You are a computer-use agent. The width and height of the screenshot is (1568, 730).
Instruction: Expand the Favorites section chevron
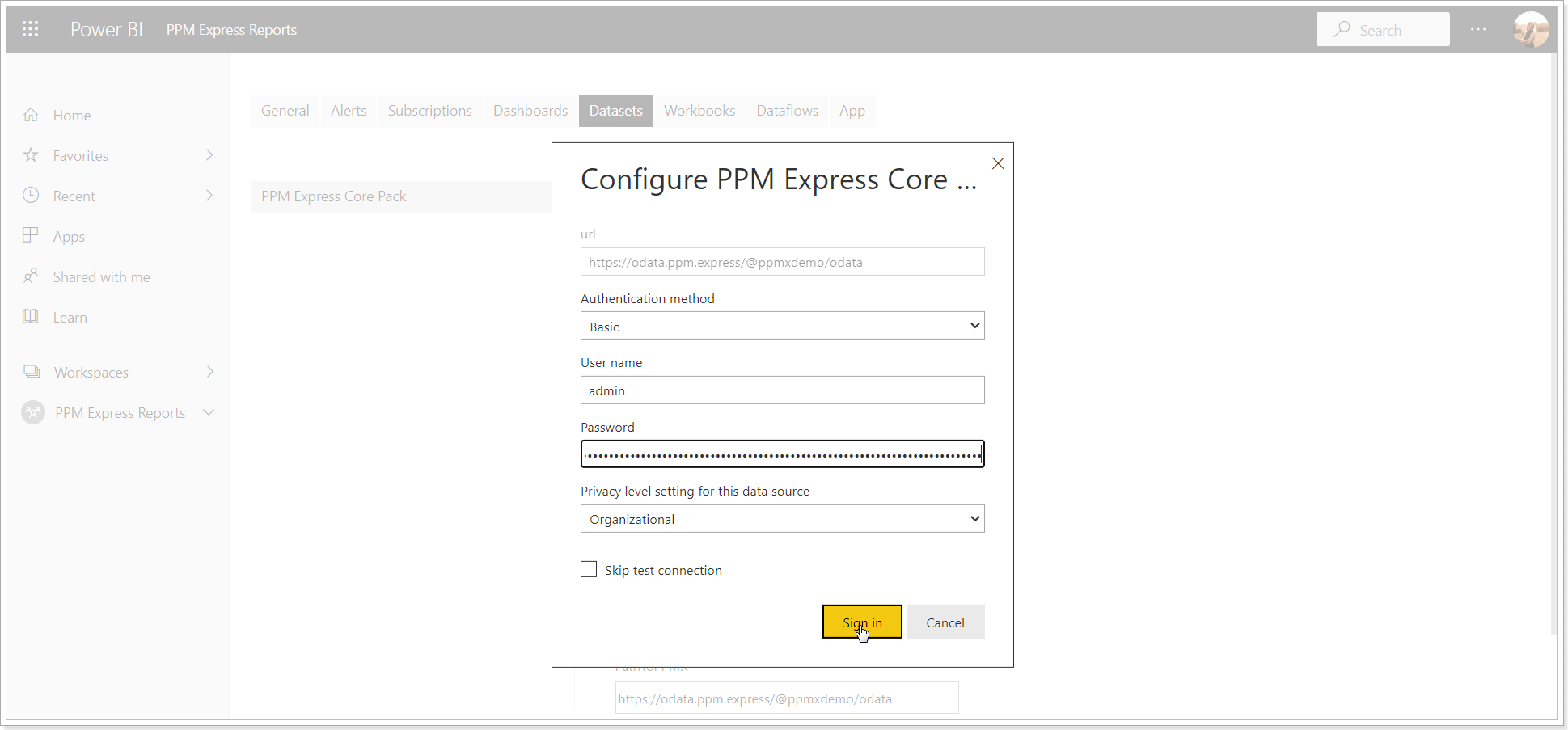coord(209,155)
